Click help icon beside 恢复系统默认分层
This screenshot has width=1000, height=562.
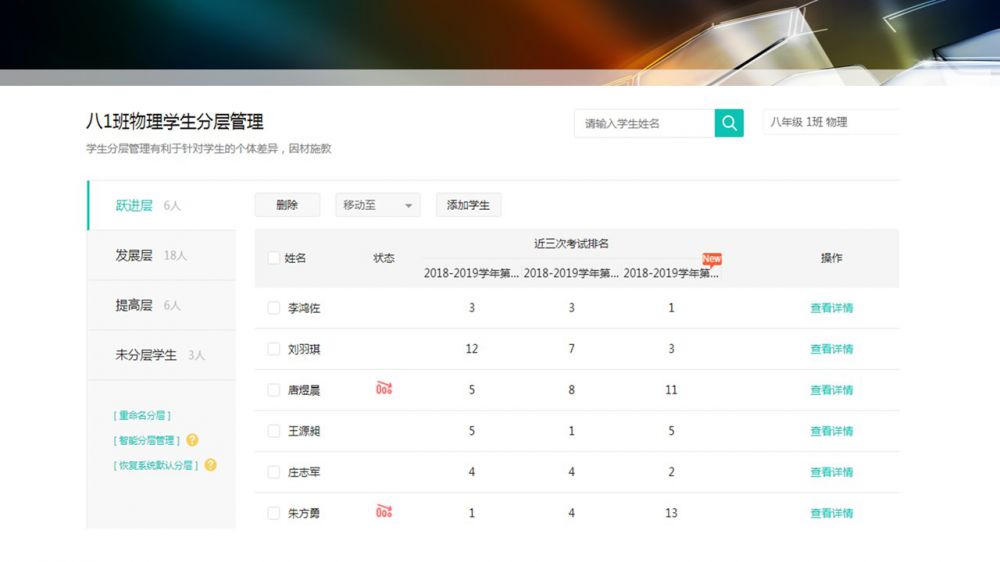pyautogui.click(x=210, y=465)
